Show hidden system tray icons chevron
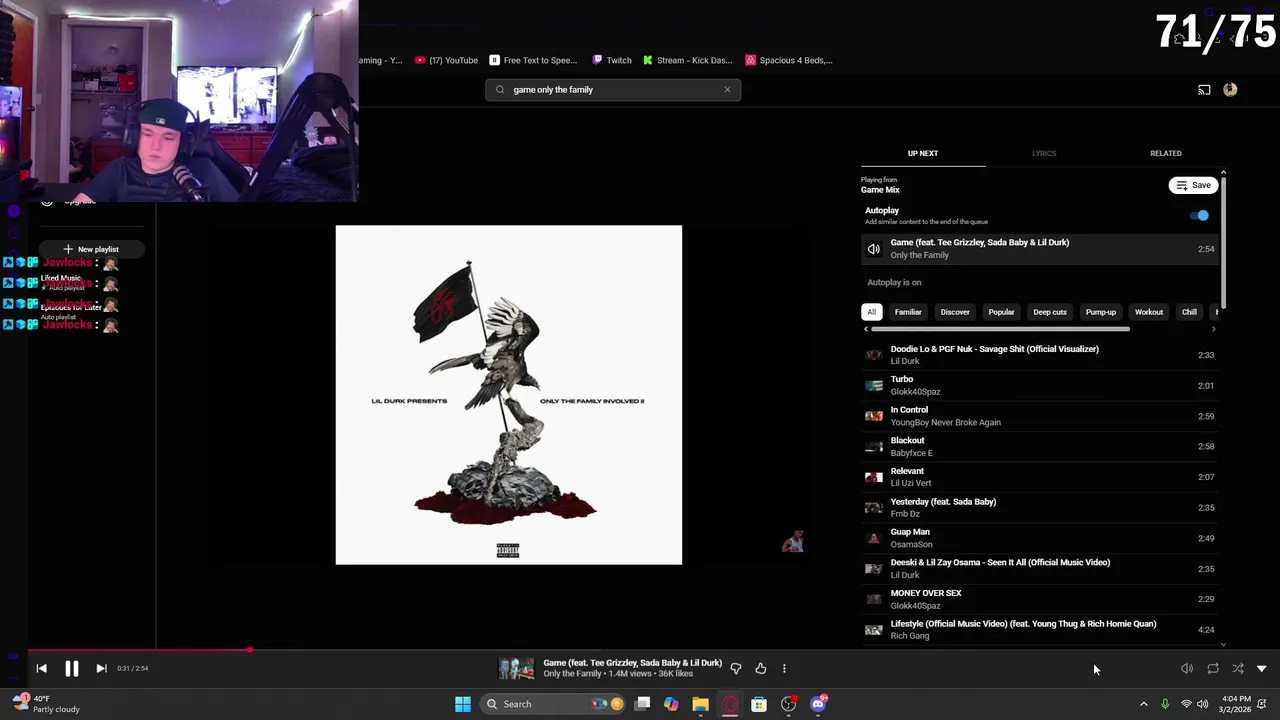The width and height of the screenshot is (1280, 720). (1144, 704)
